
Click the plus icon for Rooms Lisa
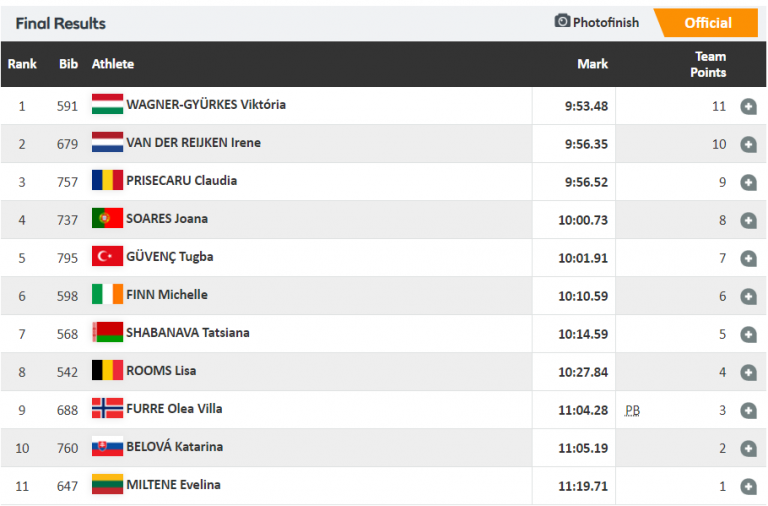pos(748,372)
